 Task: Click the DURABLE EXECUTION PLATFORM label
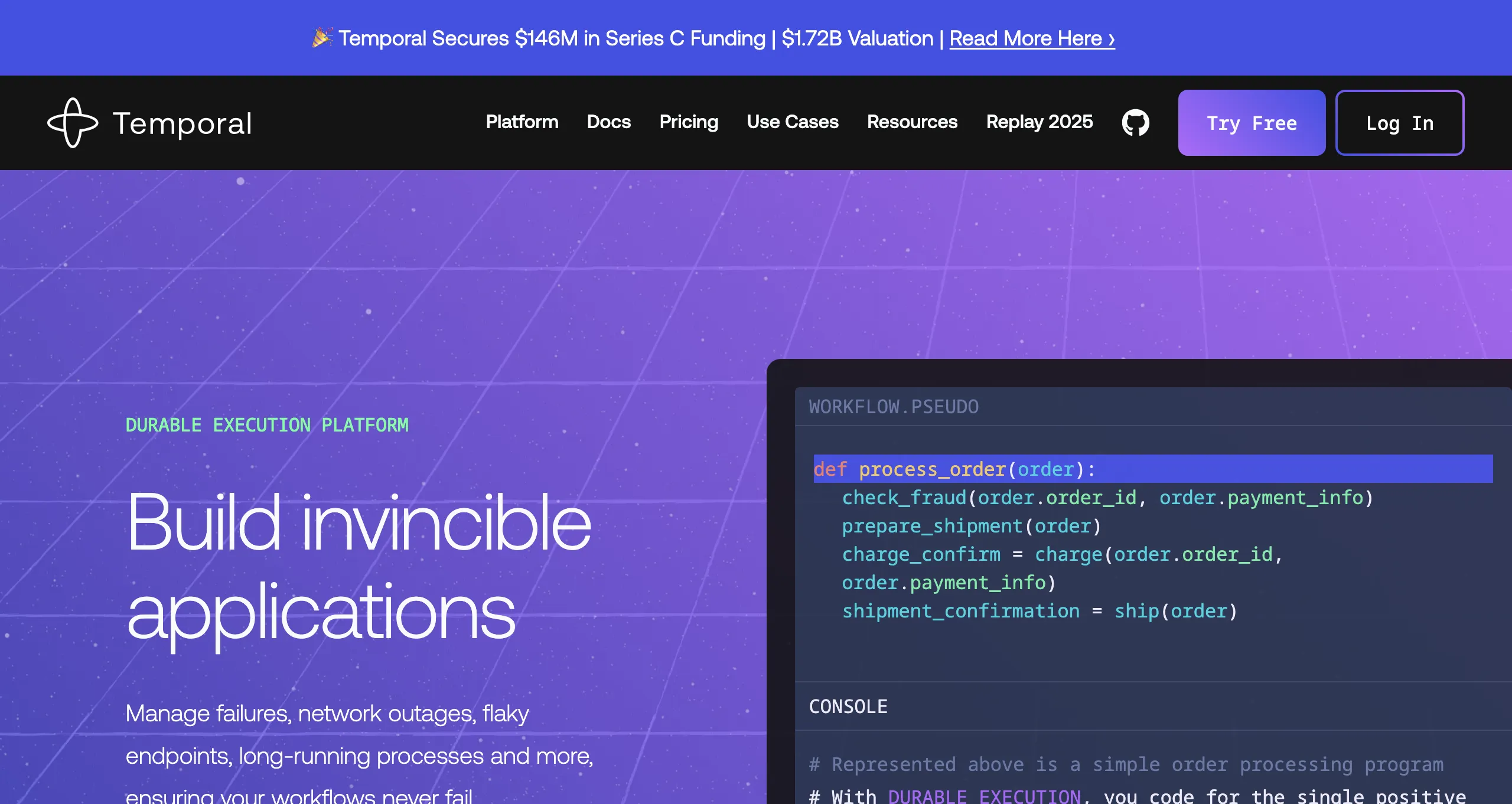[x=267, y=425]
